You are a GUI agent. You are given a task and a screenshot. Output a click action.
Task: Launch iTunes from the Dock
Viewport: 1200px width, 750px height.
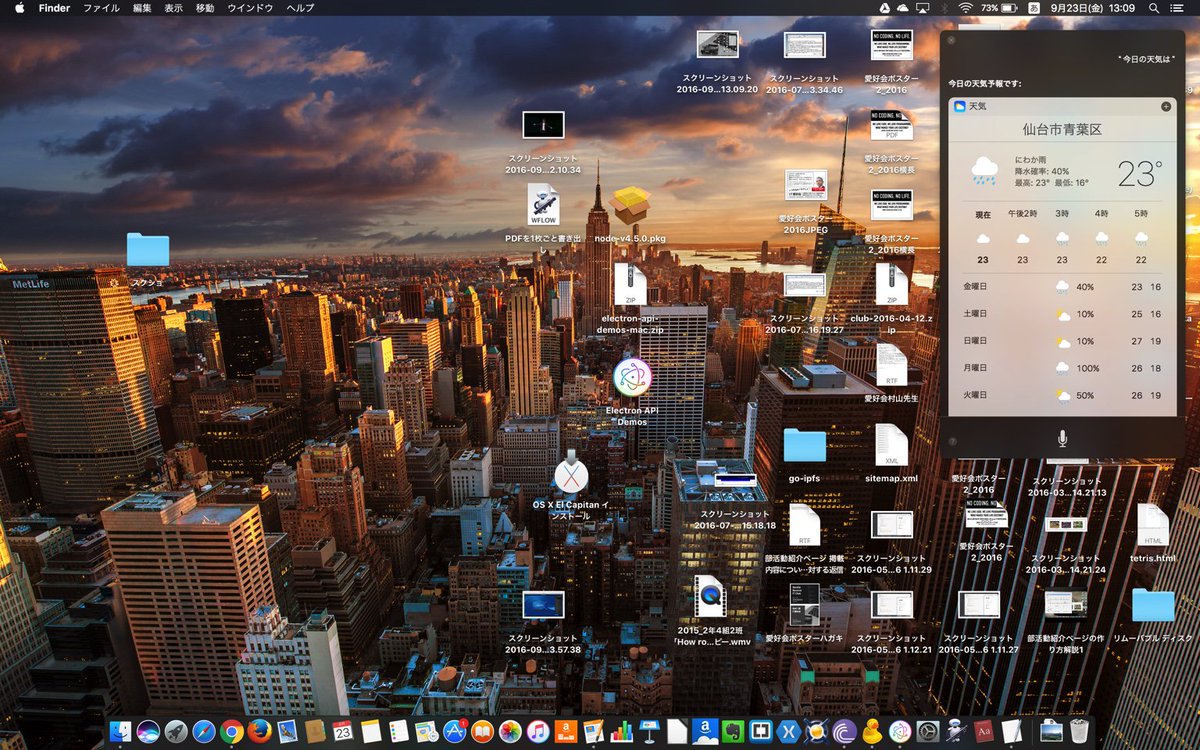coord(538,731)
